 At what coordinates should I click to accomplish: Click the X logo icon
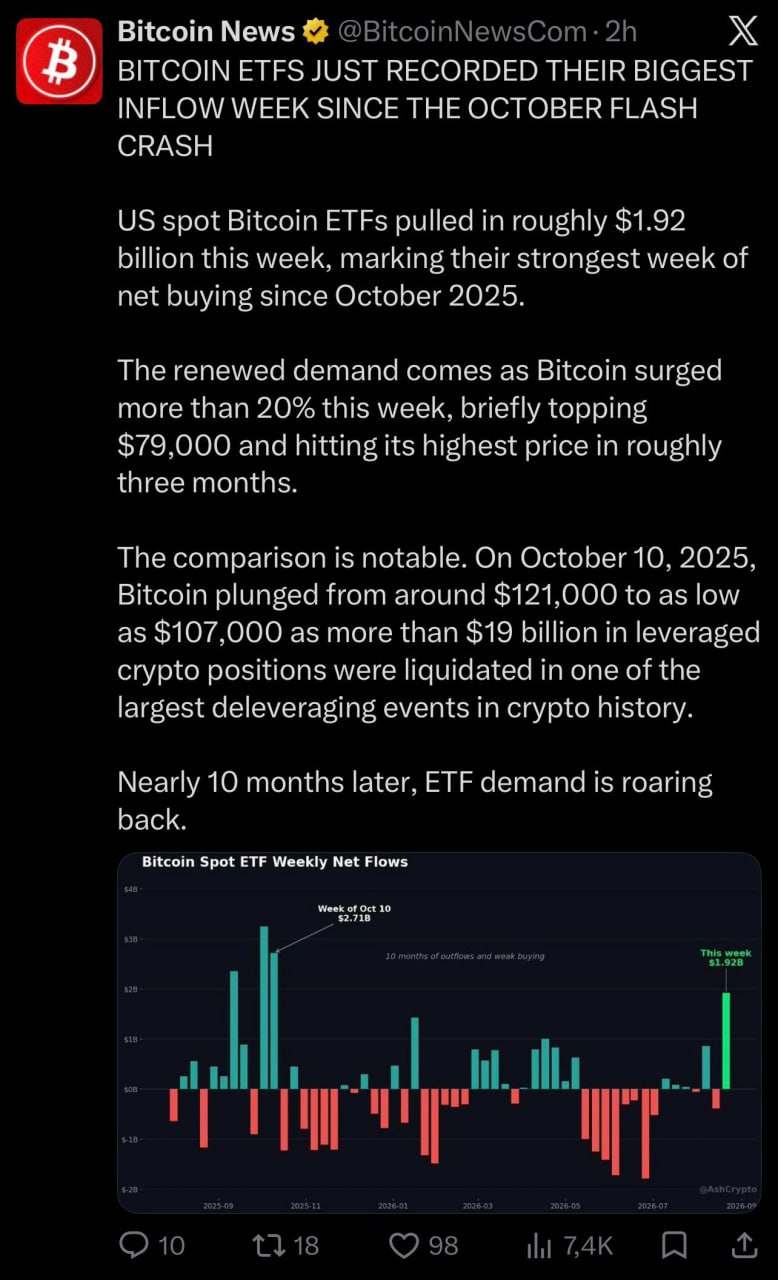click(x=742, y=32)
